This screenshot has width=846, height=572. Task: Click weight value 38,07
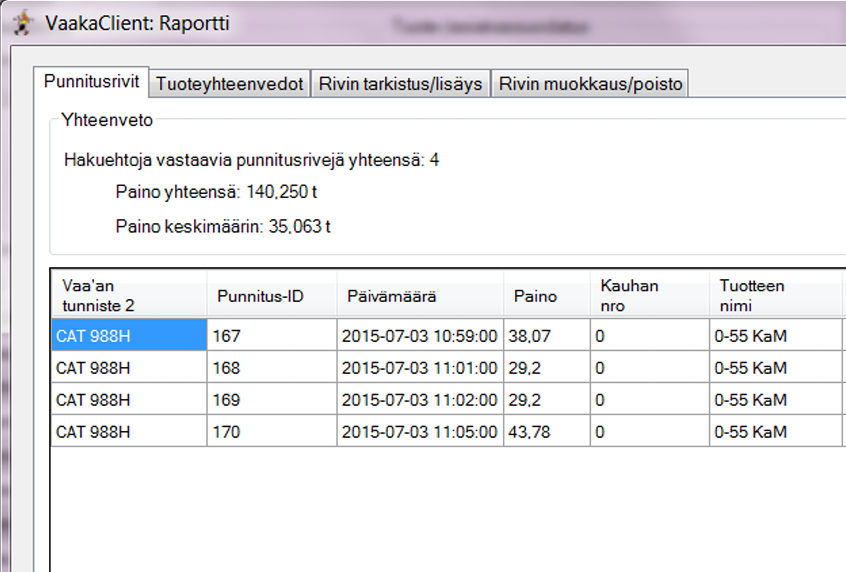pyautogui.click(x=547, y=335)
